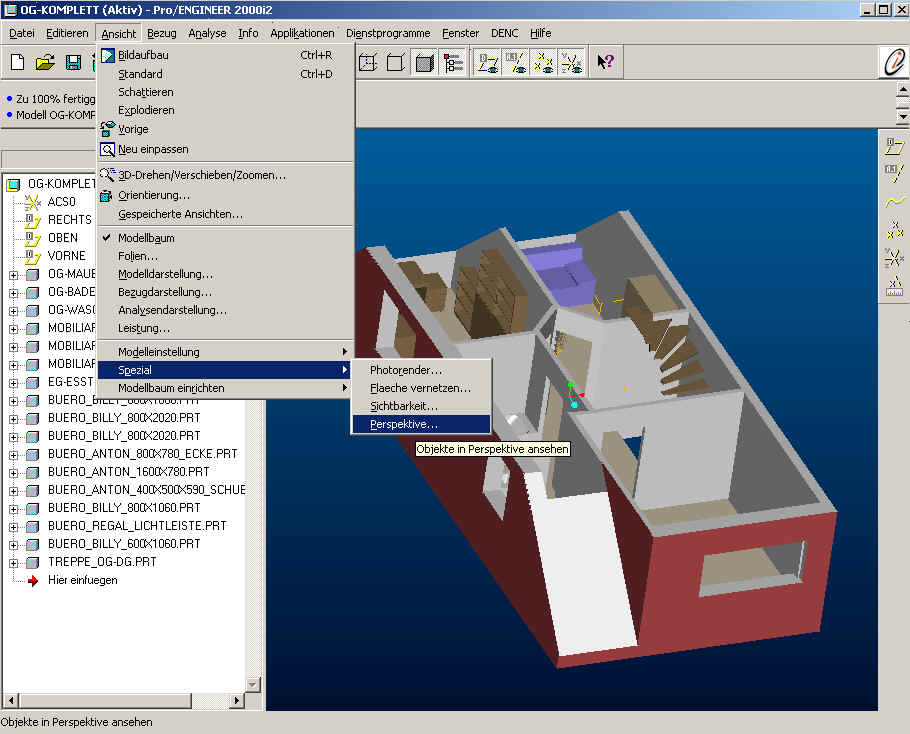Create a datum axis from the right toolbar
910x734 pixels.
(x=894, y=172)
